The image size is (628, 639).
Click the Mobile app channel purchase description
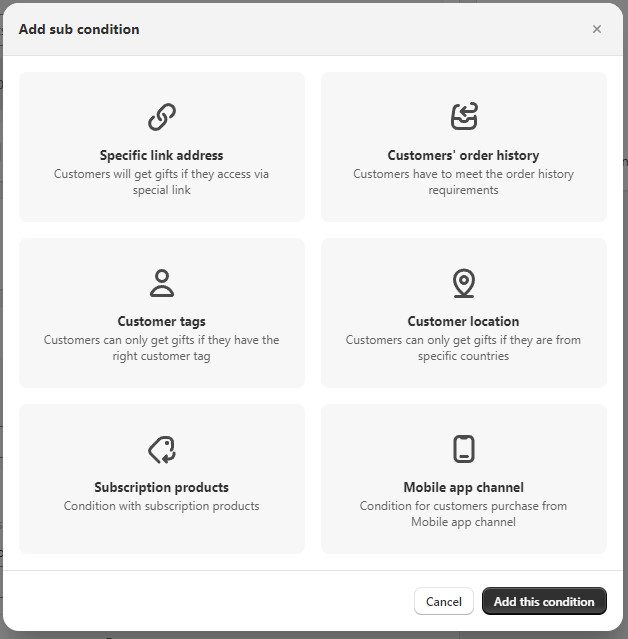coord(463,514)
